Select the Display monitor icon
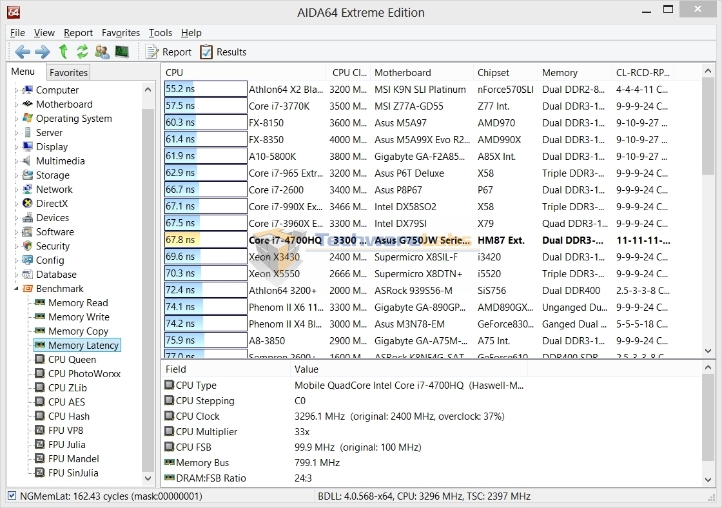The image size is (722, 508). pos(28,146)
